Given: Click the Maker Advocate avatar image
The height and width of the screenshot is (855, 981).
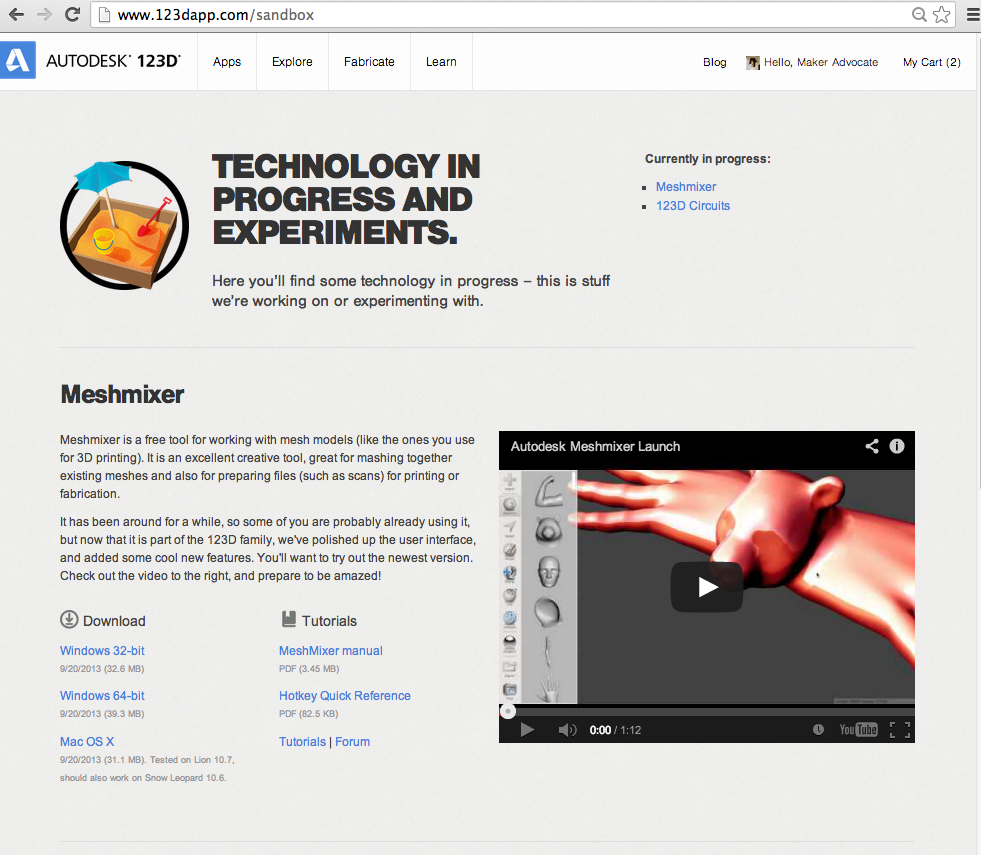Looking at the screenshot, I should (753, 63).
